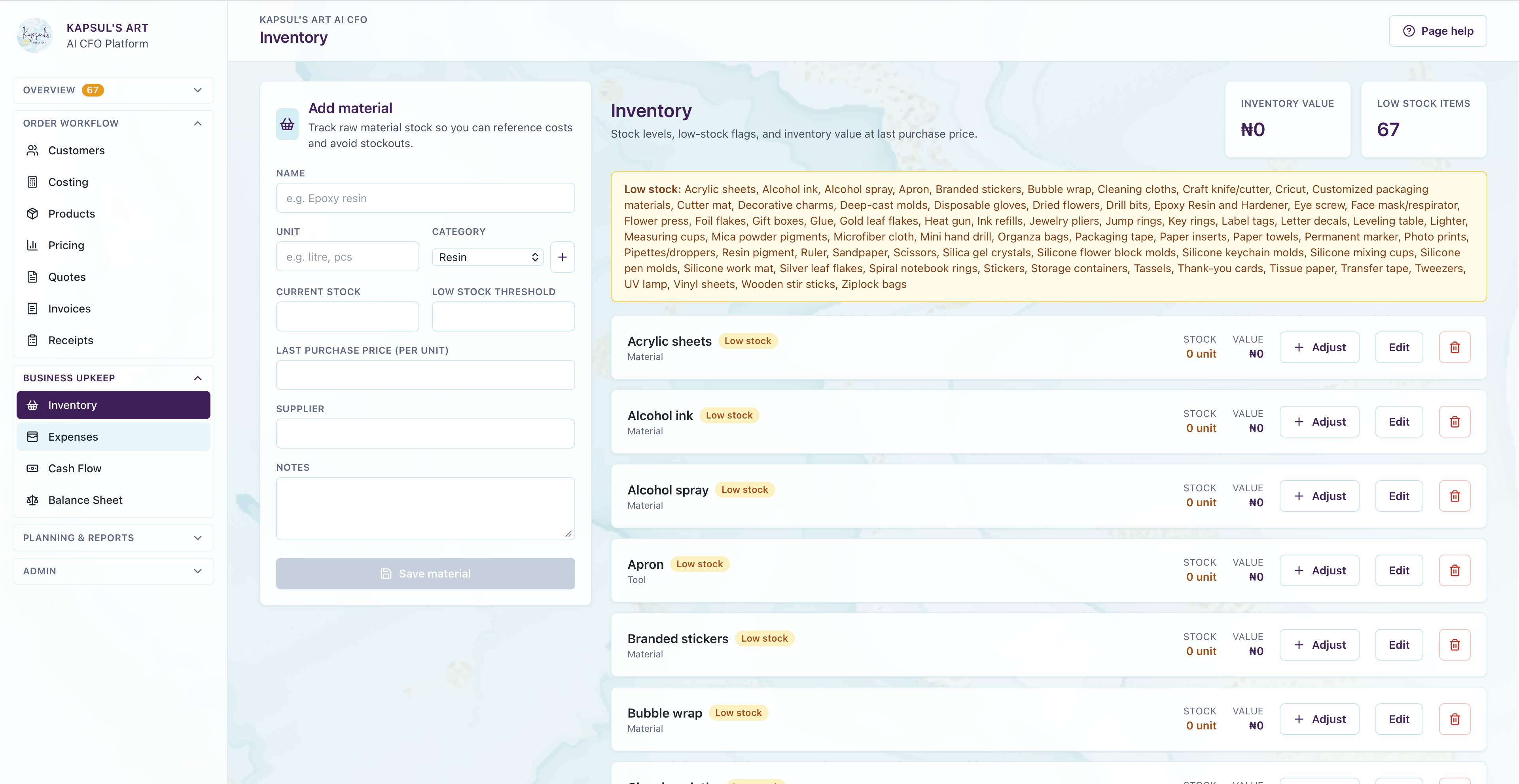Focus the material Name input field
1519x784 pixels.
pyautogui.click(x=425, y=198)
